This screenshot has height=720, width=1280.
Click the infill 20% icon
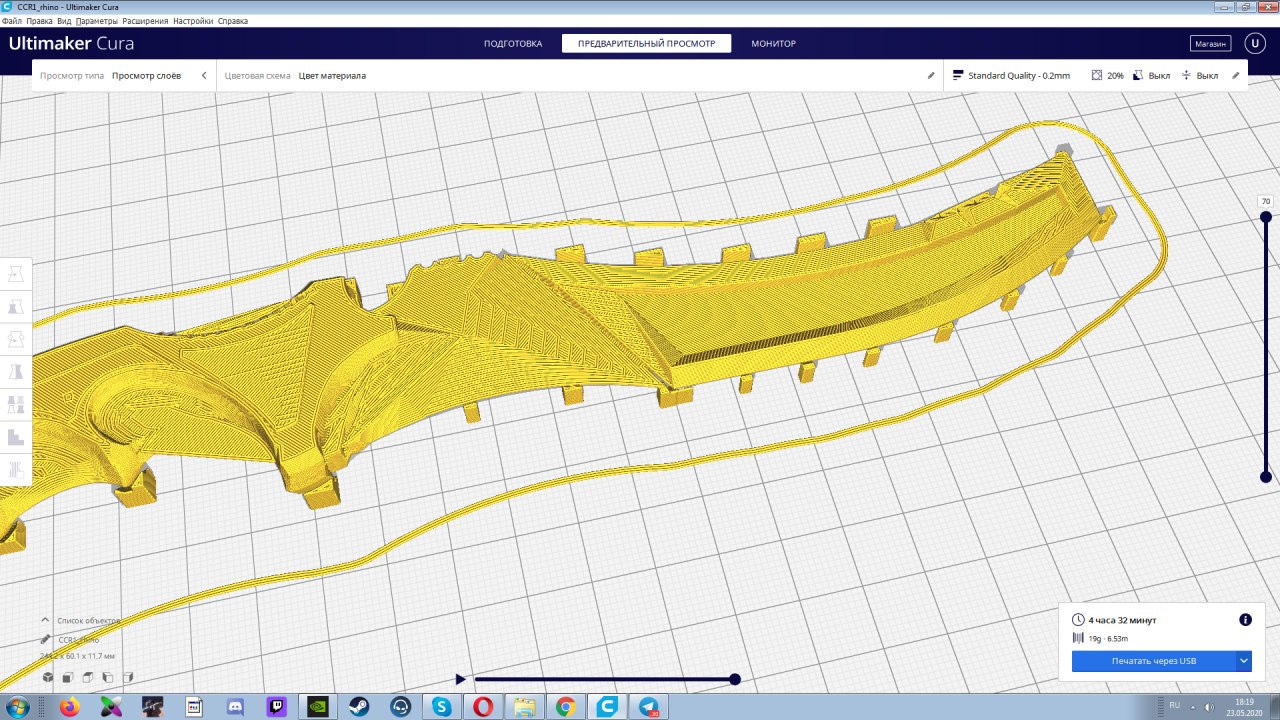tap(1097, 75)
